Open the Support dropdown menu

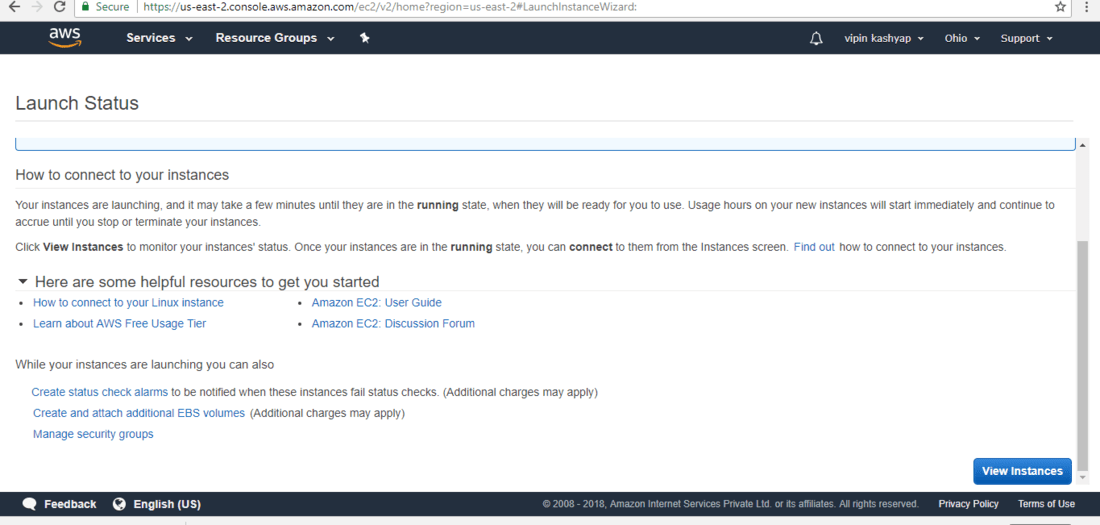click(x=1026, y=39)
